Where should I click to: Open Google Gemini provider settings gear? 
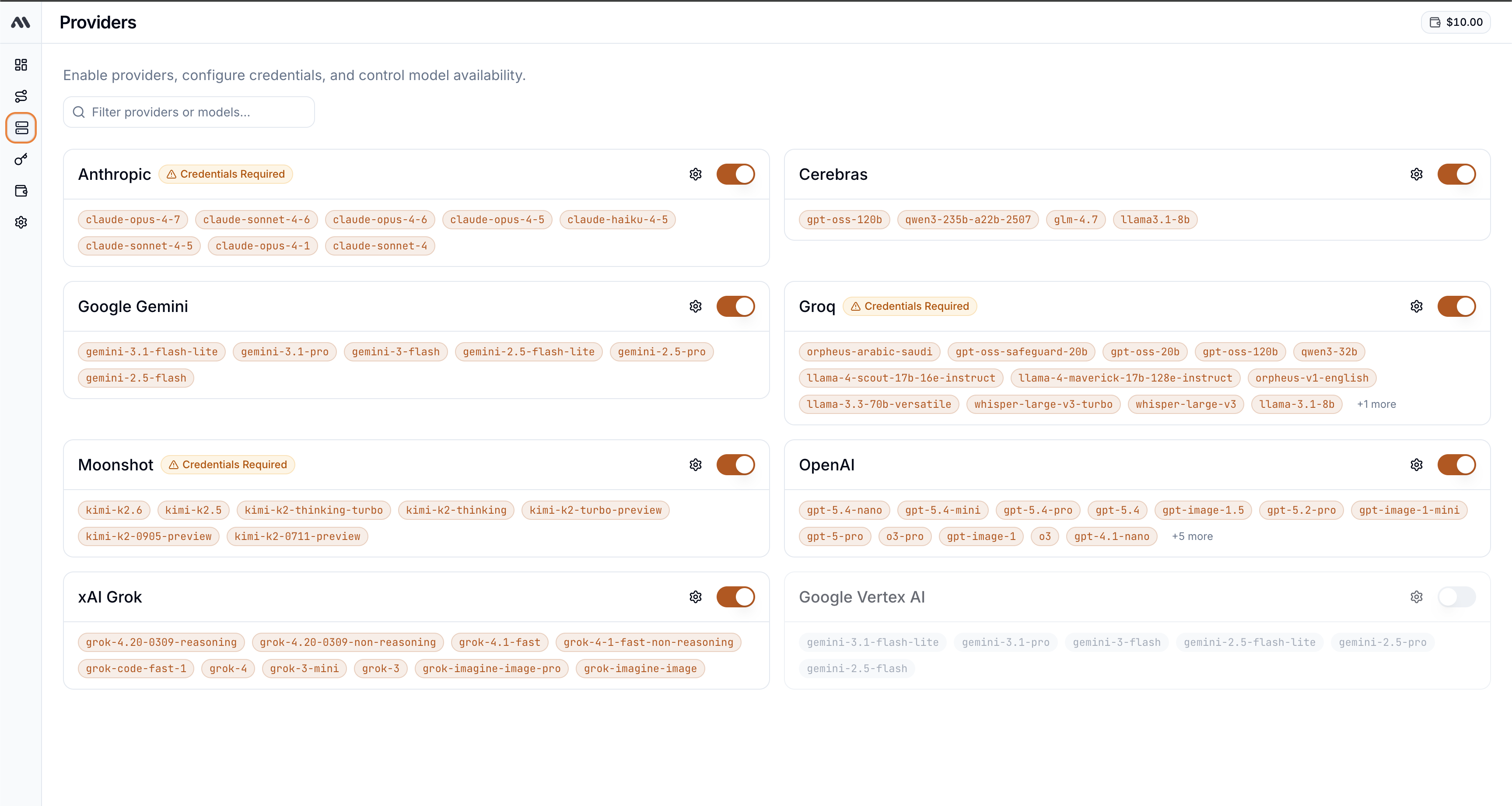click(x=696, y=306)
